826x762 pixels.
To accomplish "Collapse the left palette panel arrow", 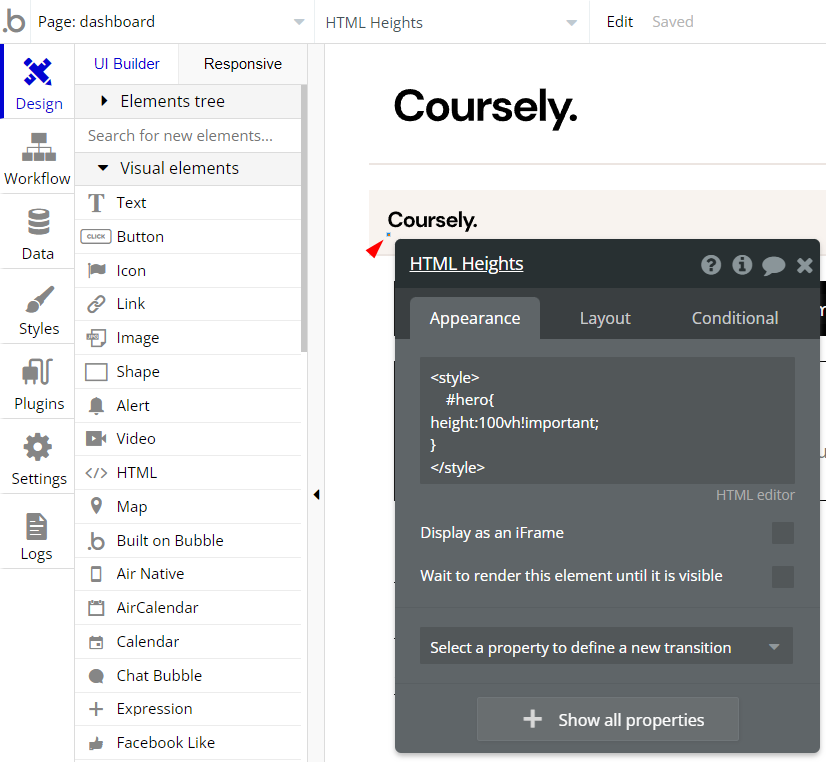I will 316,494.
